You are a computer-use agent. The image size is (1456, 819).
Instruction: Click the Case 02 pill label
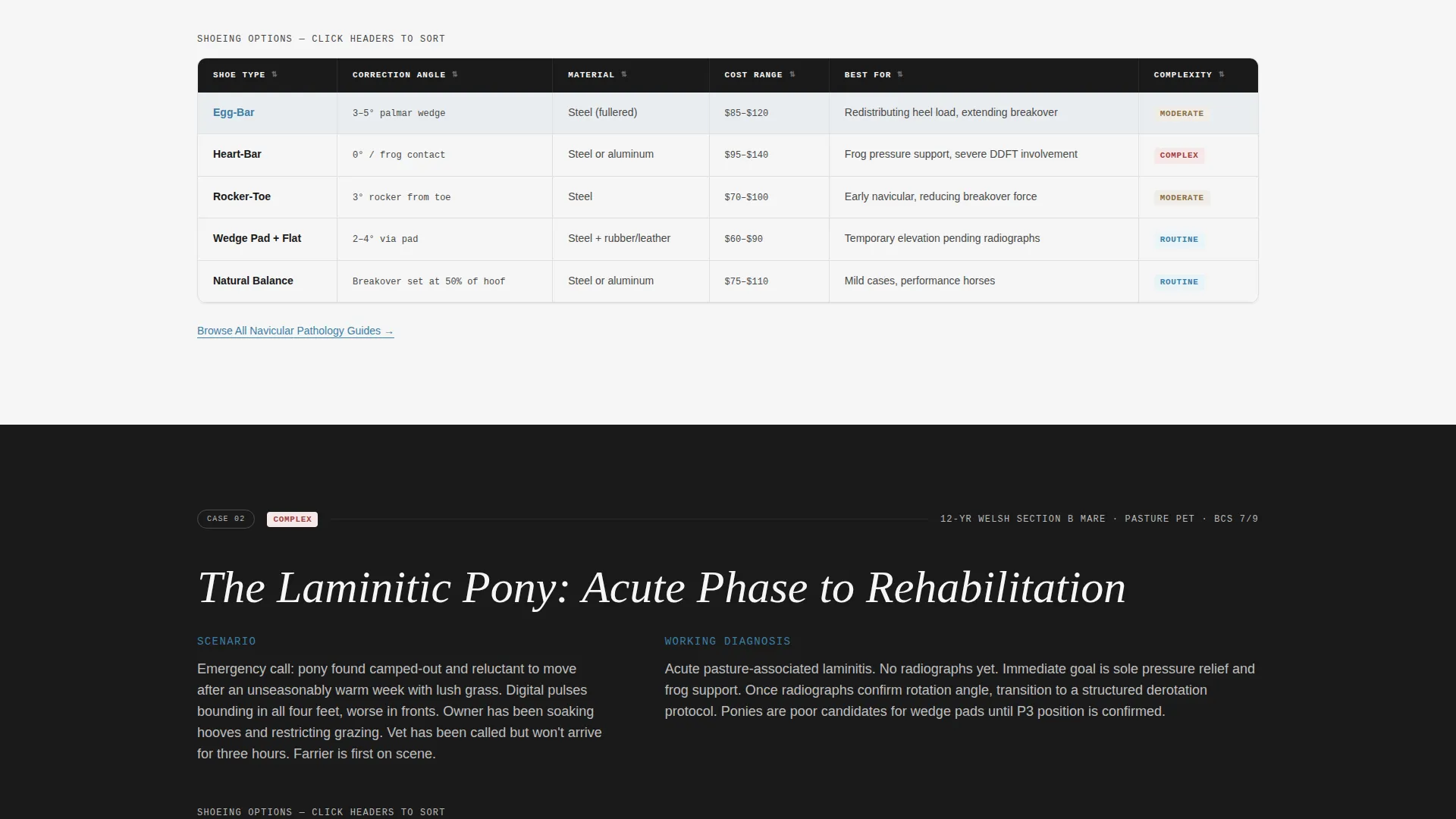point(225,519)
